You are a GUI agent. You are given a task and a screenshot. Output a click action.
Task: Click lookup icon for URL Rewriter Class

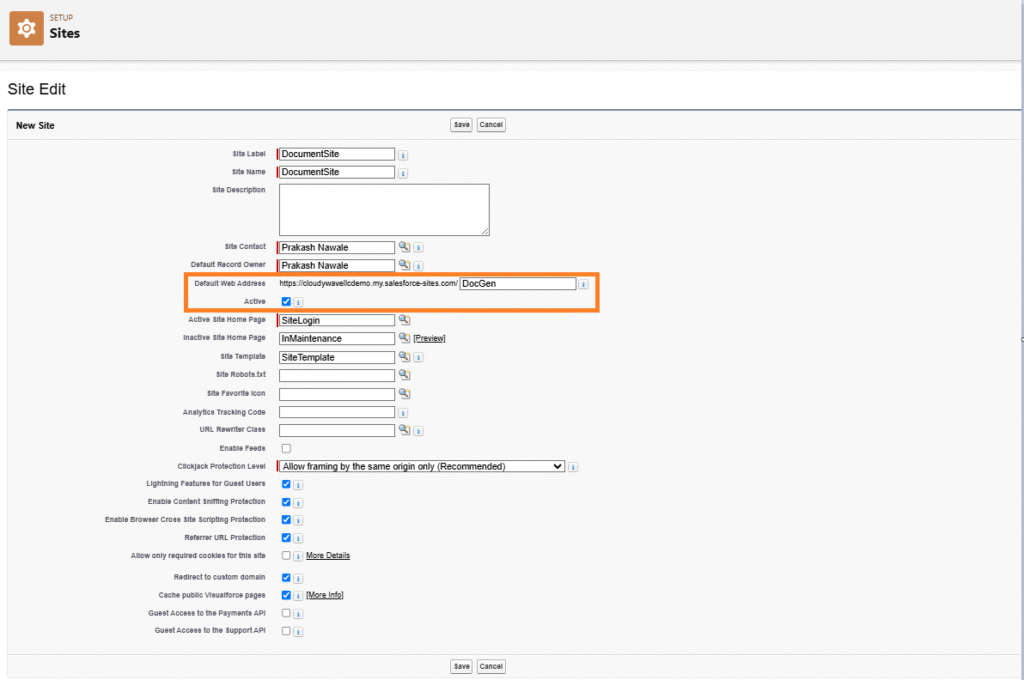(404, 430)
